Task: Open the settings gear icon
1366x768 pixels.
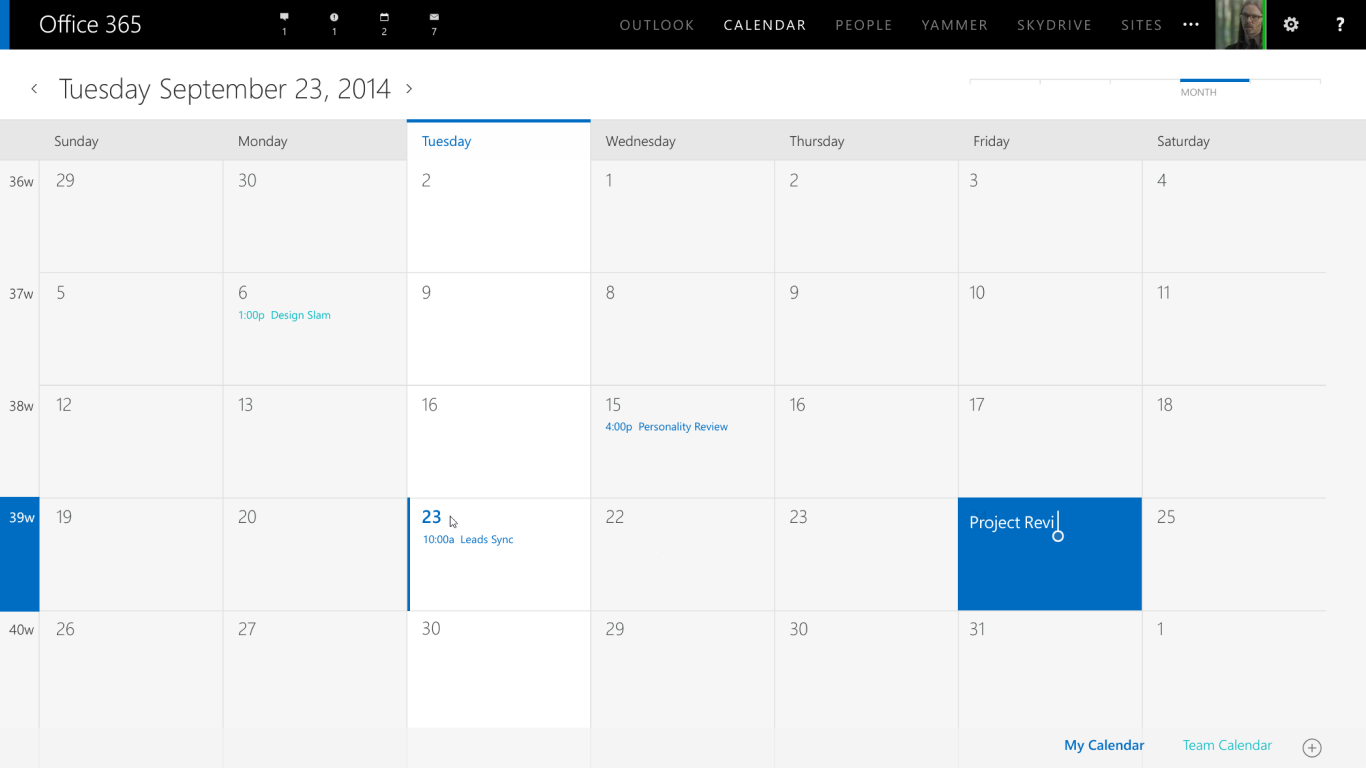Action: 1291,25
